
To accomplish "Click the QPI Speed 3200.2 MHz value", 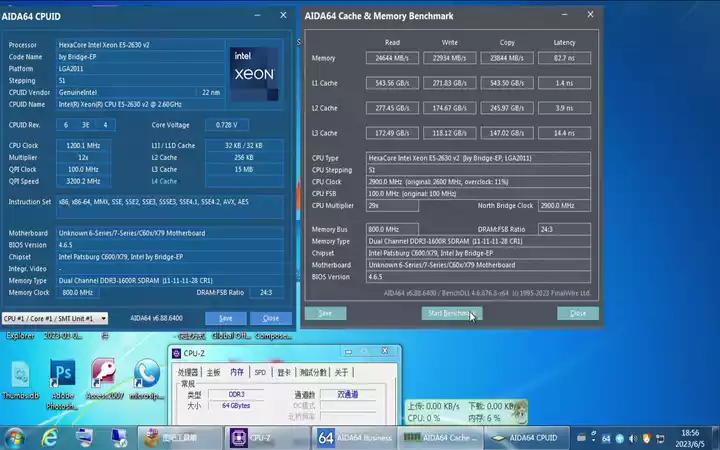I will point(83,181).
